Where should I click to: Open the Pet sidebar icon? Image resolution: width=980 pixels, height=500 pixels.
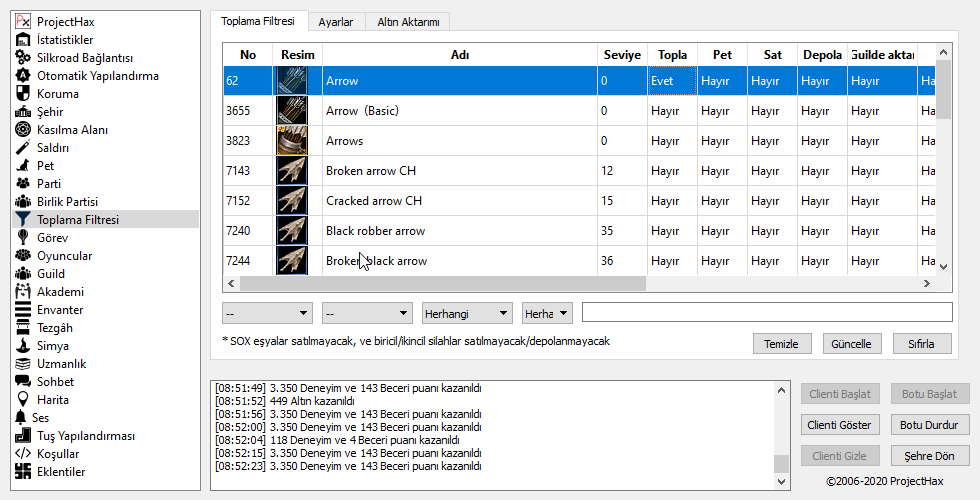23,166
